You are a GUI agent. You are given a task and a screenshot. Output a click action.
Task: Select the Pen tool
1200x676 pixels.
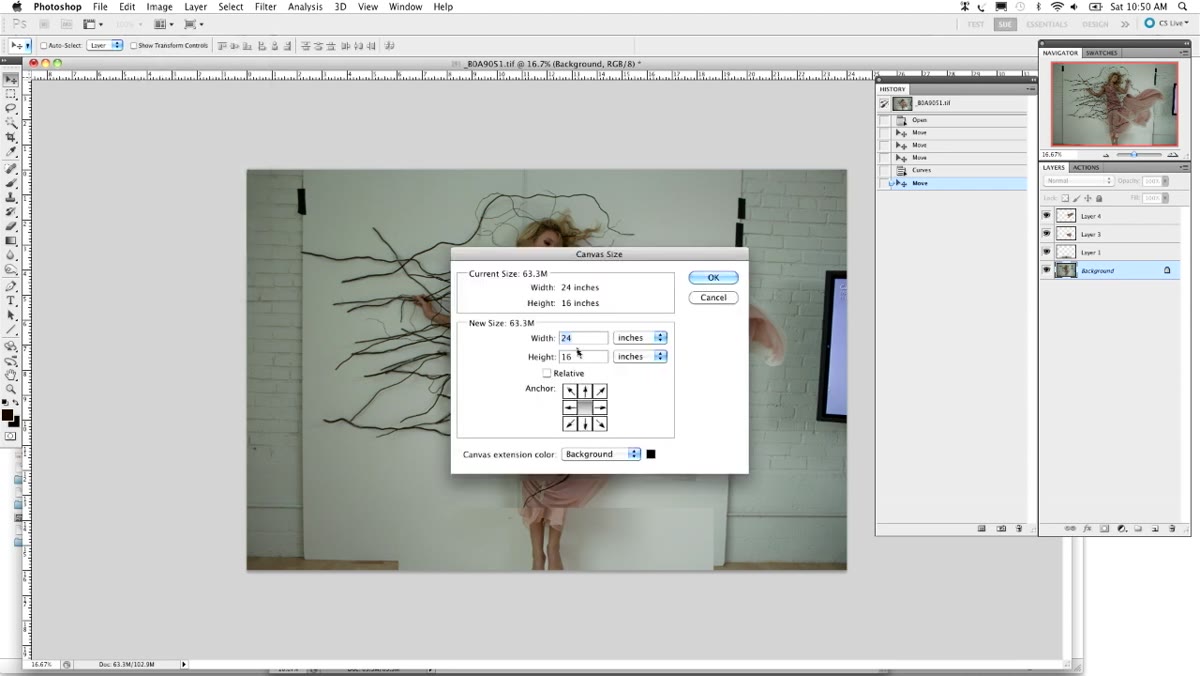[11, 286]
